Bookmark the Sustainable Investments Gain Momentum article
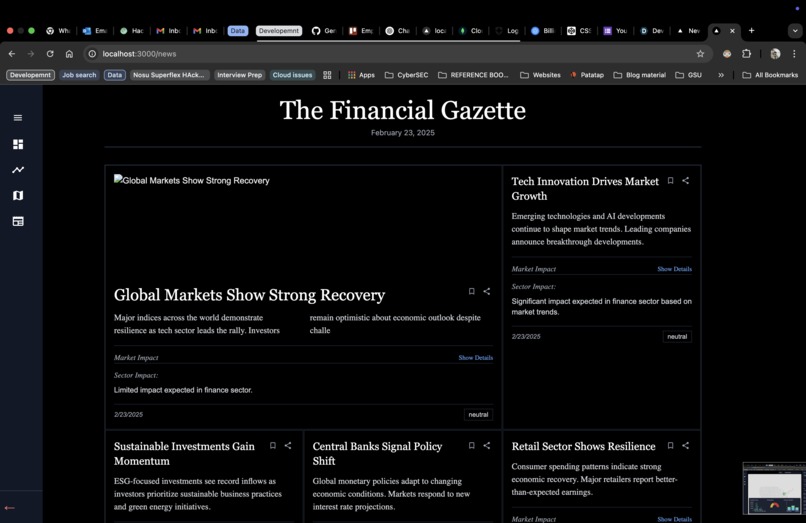 coord(273,445)
